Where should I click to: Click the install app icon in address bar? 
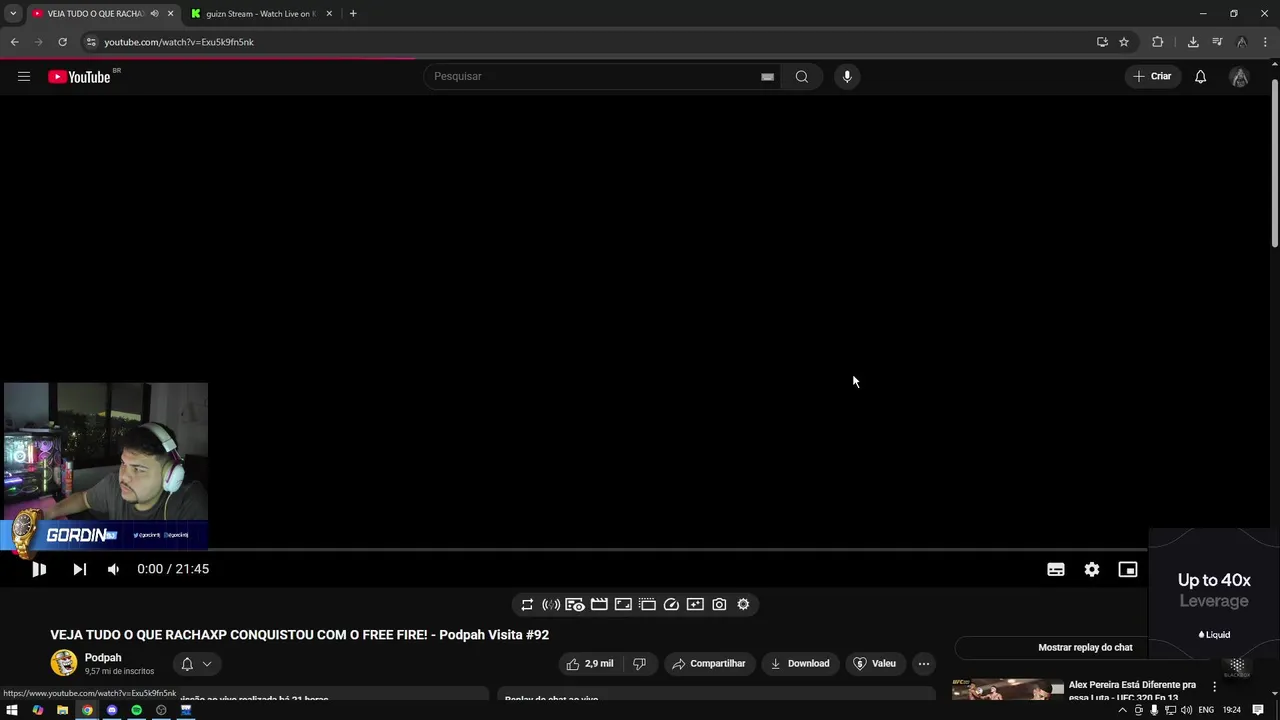point(1102,42)
